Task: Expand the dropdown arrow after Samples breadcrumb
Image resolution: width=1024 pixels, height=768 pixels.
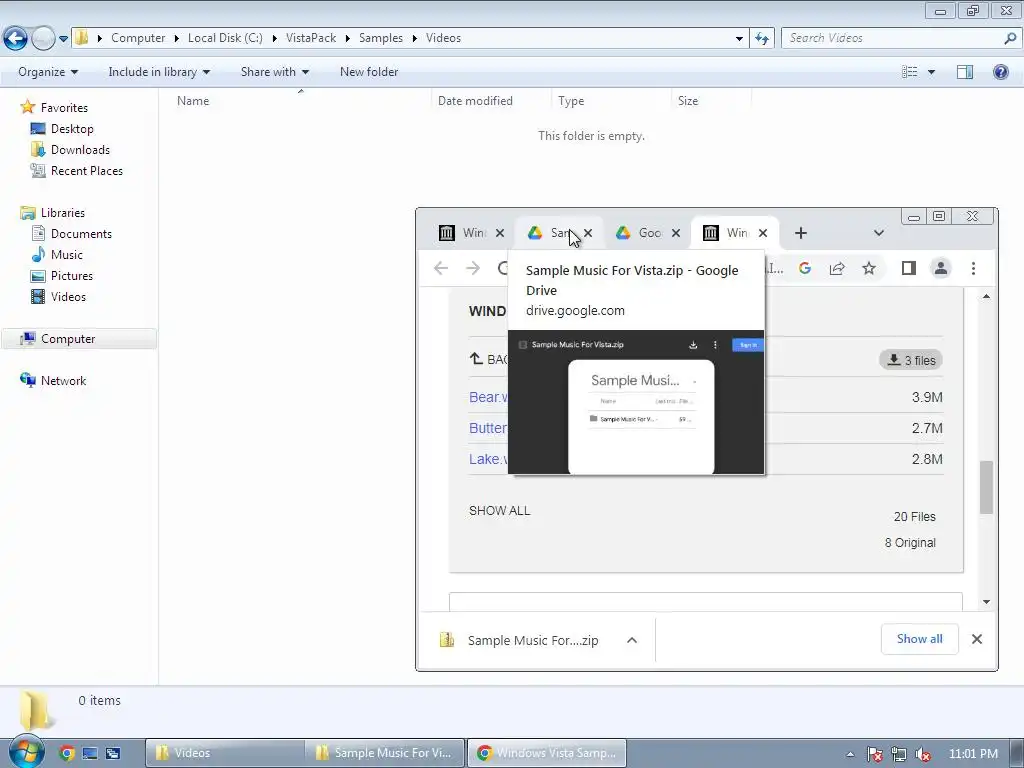Action: [415, 38]
